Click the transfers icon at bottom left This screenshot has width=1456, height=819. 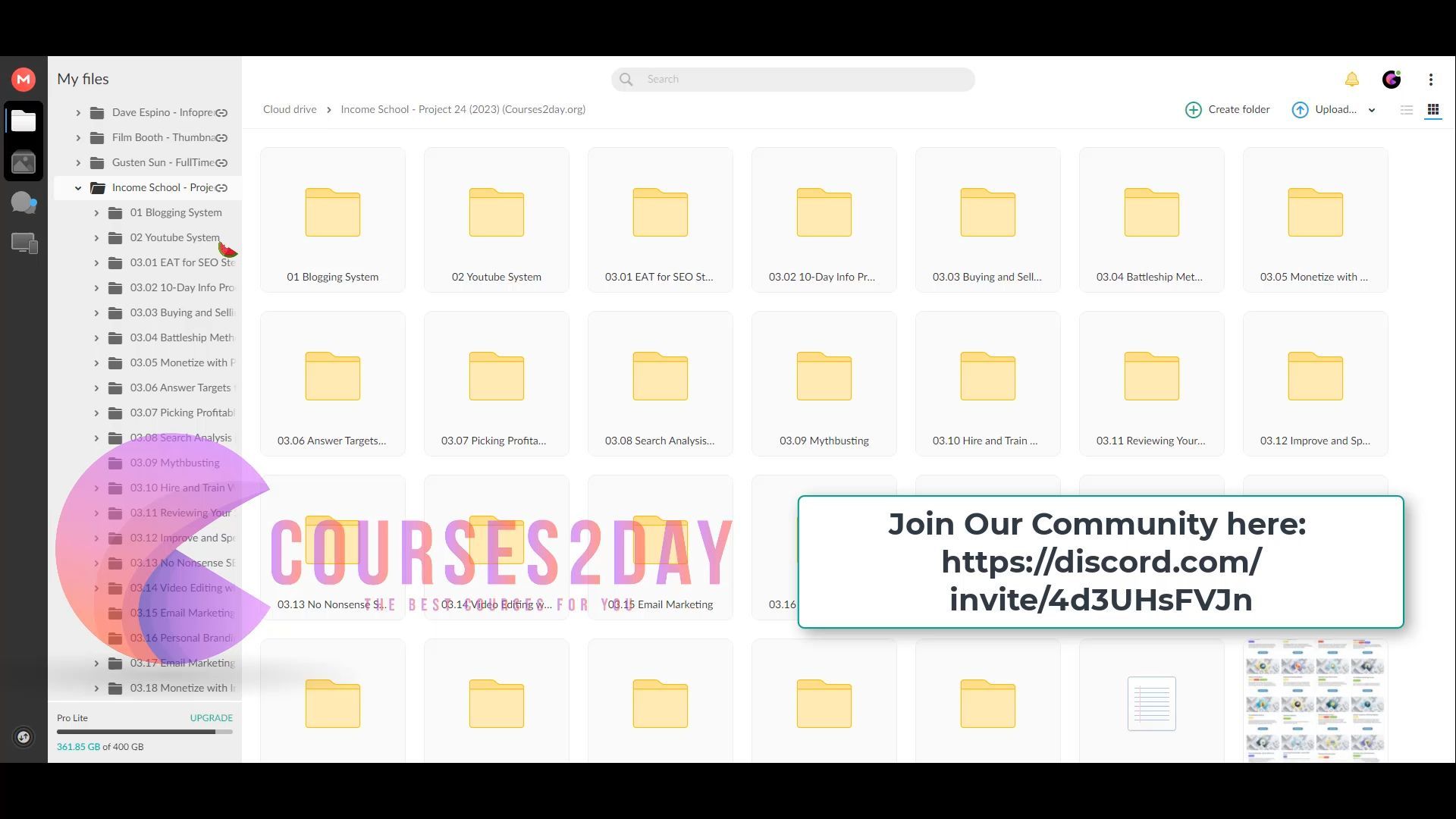(24, 737)
